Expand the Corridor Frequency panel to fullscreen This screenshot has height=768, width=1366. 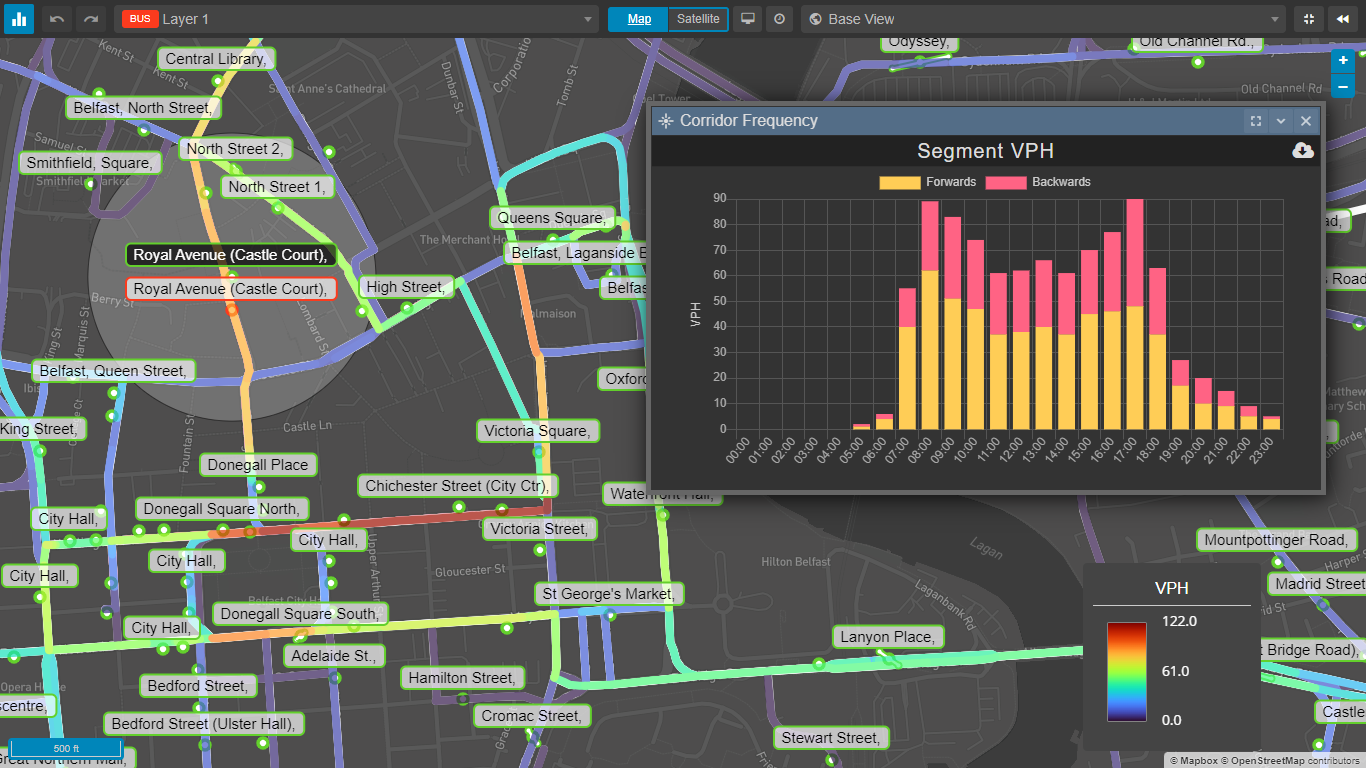1255,121
